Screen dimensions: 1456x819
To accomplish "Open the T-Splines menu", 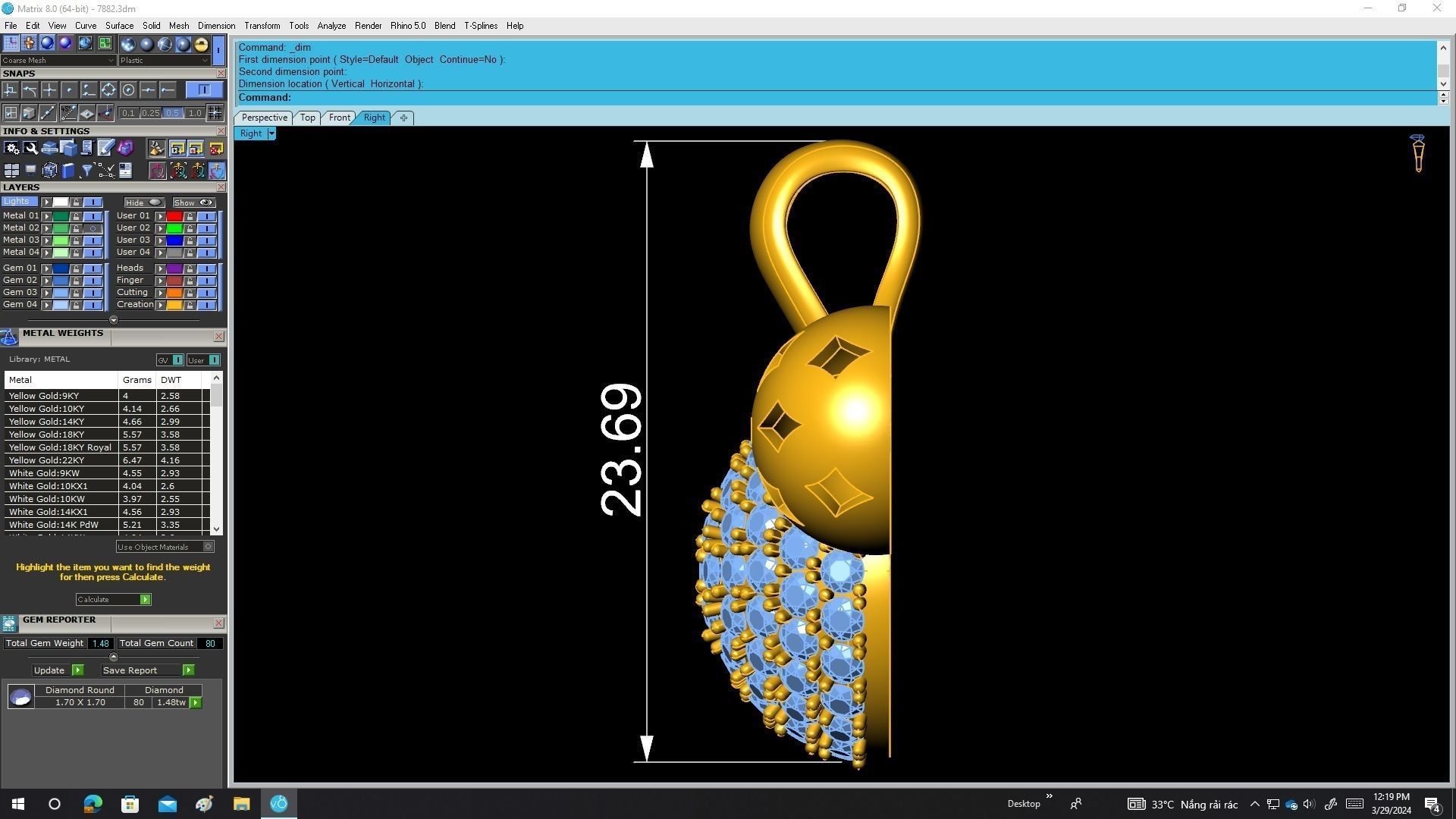I will point(481,26).
